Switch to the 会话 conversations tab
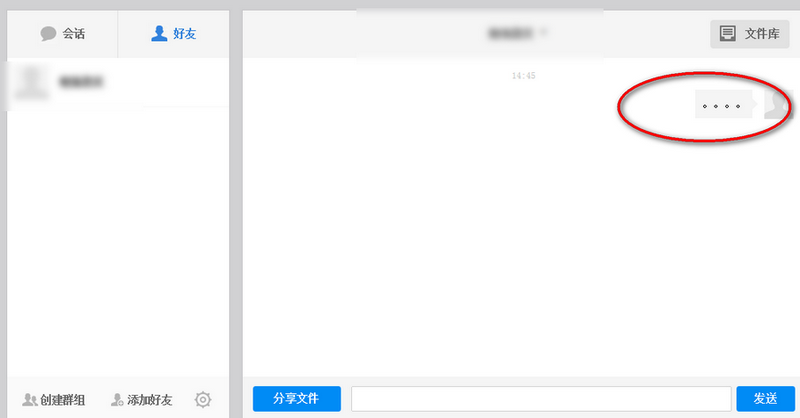Screen dimensions: 800x418 (x=62, y=34)
